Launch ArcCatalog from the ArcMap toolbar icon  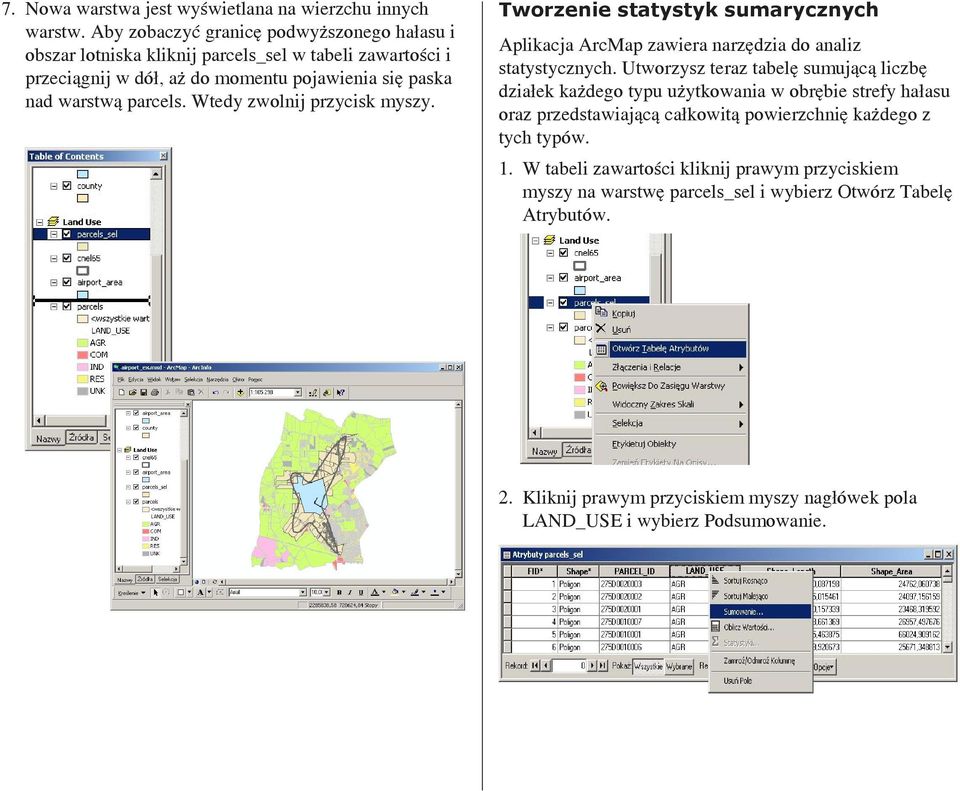(x=327, y=392)
